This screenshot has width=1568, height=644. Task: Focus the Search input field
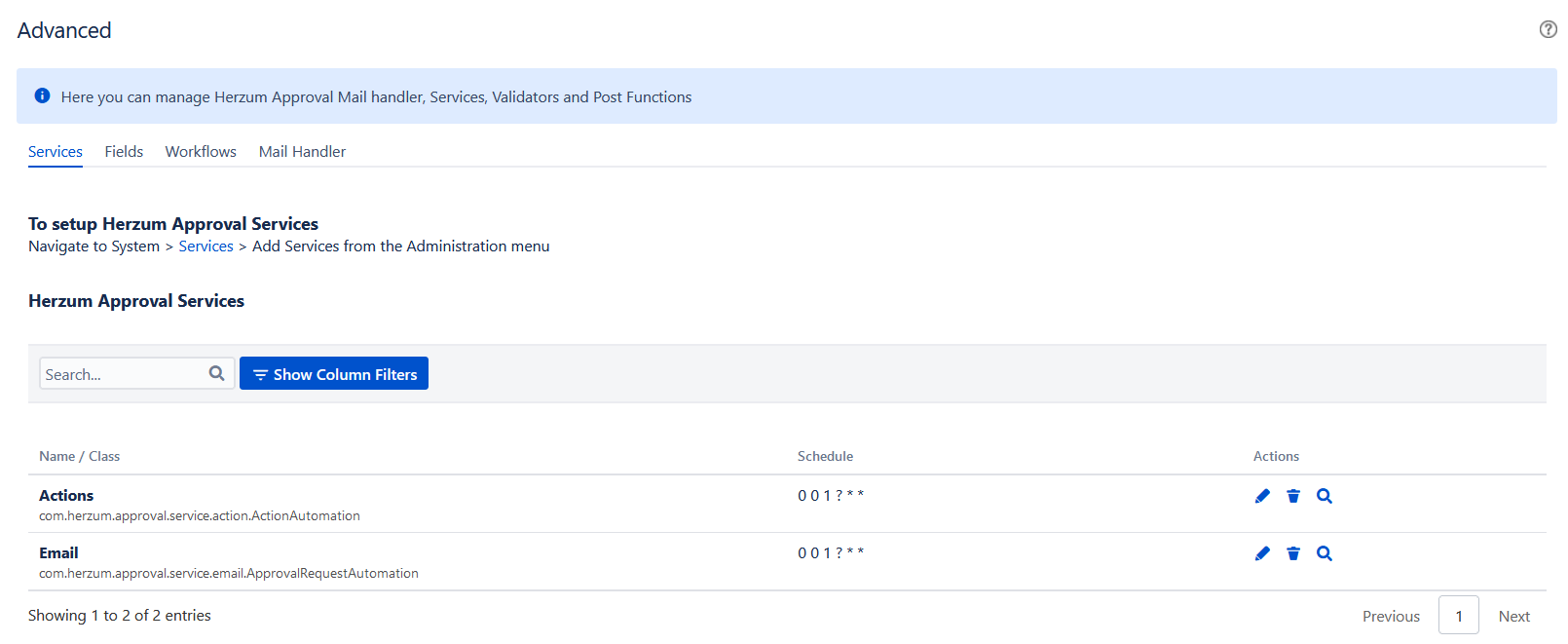click(122, 374)
